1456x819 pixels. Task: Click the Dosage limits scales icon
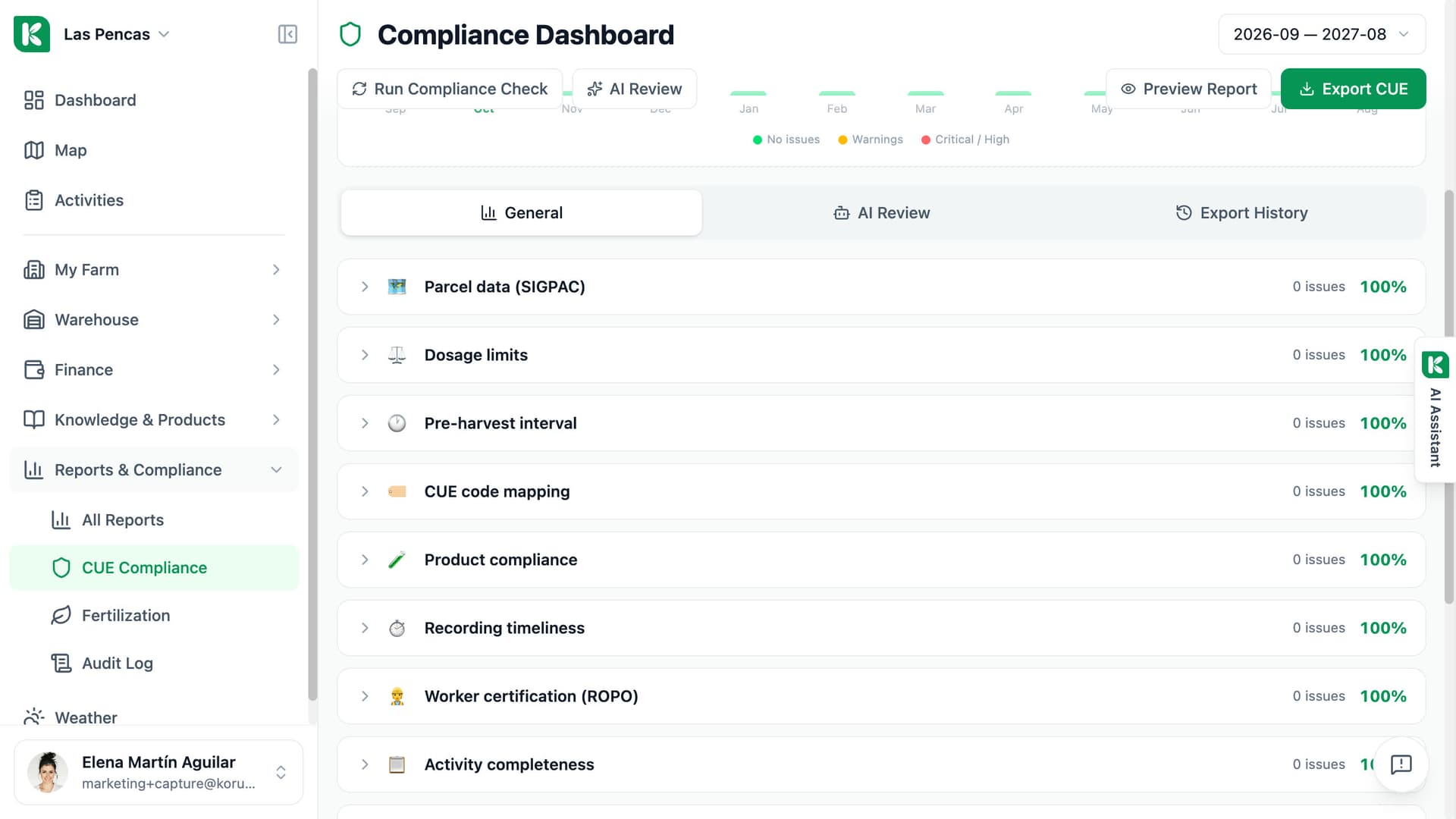click(x=397, y=355)
